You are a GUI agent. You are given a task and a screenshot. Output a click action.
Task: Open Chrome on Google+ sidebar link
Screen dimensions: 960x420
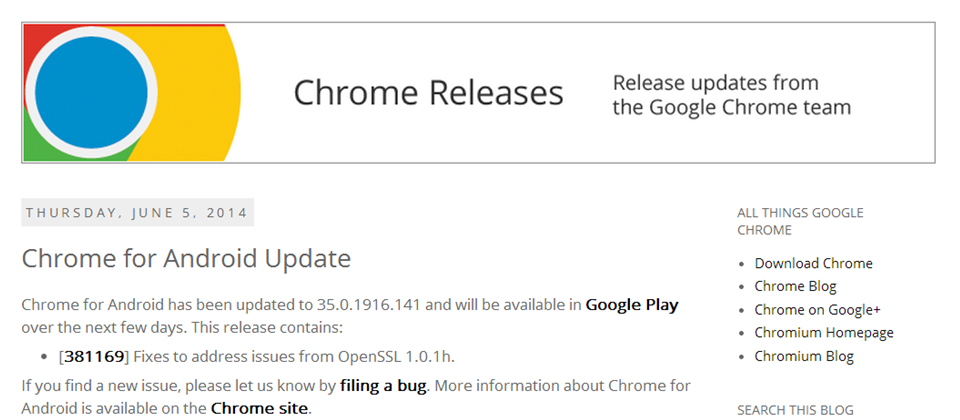817,310
